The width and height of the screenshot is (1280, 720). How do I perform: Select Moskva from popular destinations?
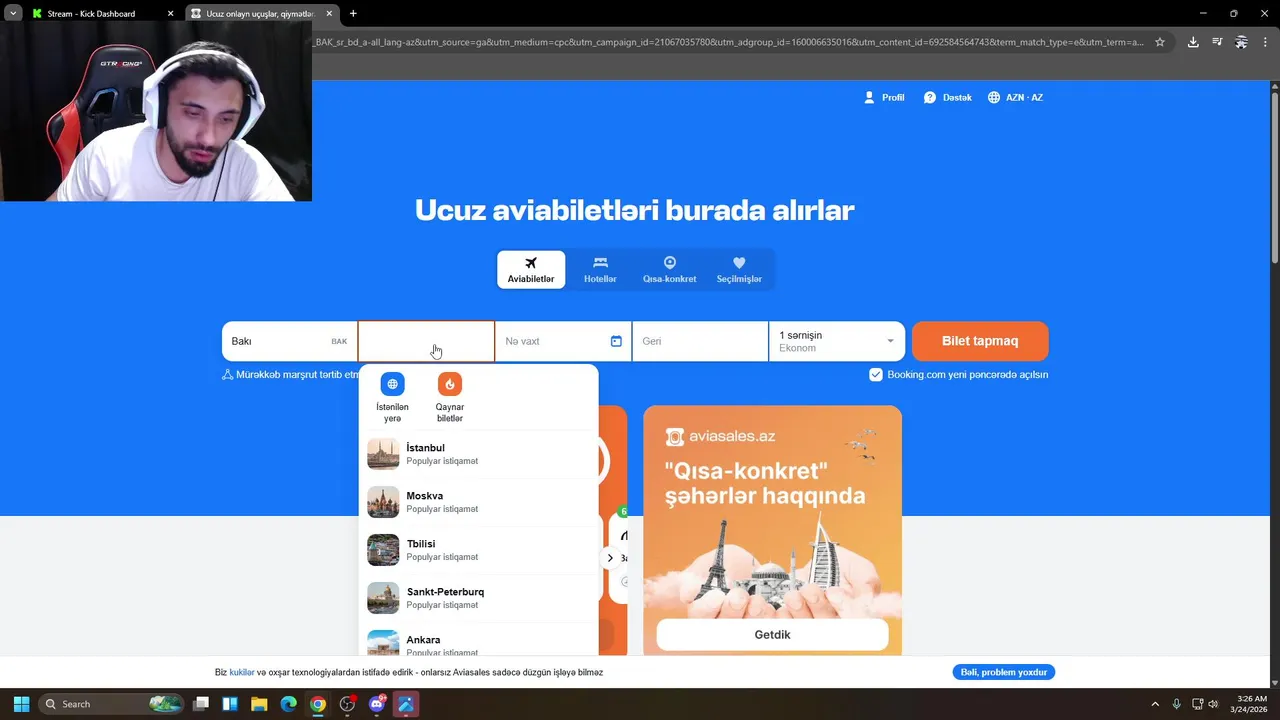point(478,502)
